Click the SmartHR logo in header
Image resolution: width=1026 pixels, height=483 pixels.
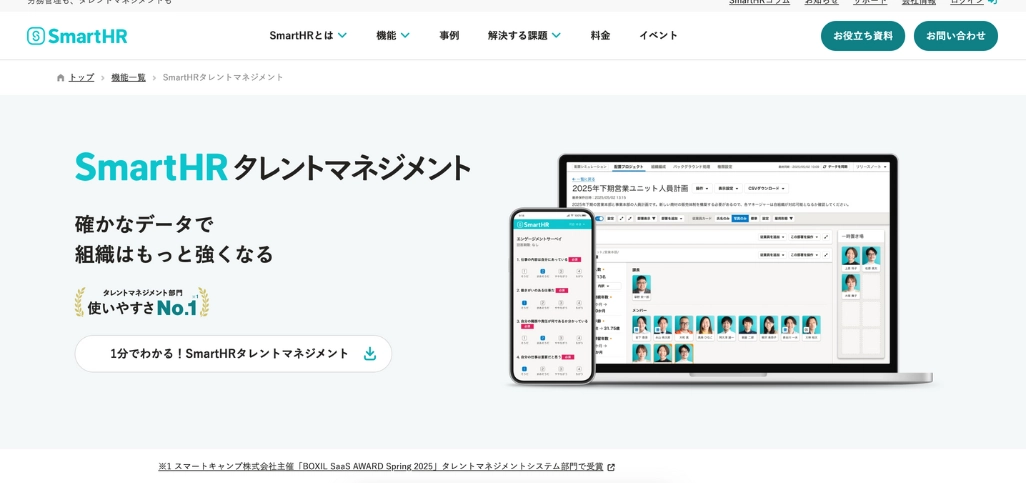(x=77, y=36)
